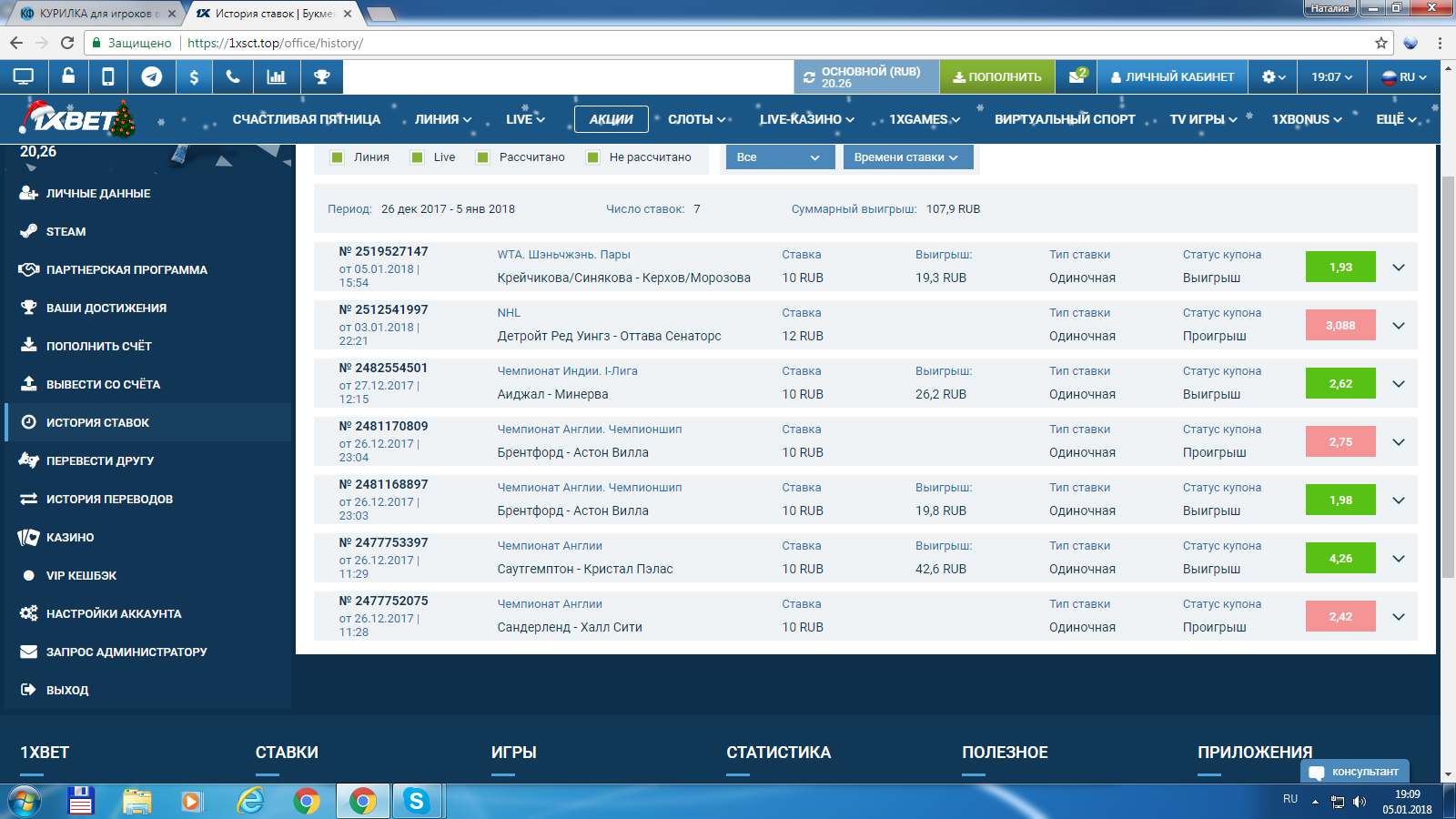Toggle the Не рассчитано filter checkbox
The height and width of the screenshot is (819, 1456).
click(x=593, y=157)
